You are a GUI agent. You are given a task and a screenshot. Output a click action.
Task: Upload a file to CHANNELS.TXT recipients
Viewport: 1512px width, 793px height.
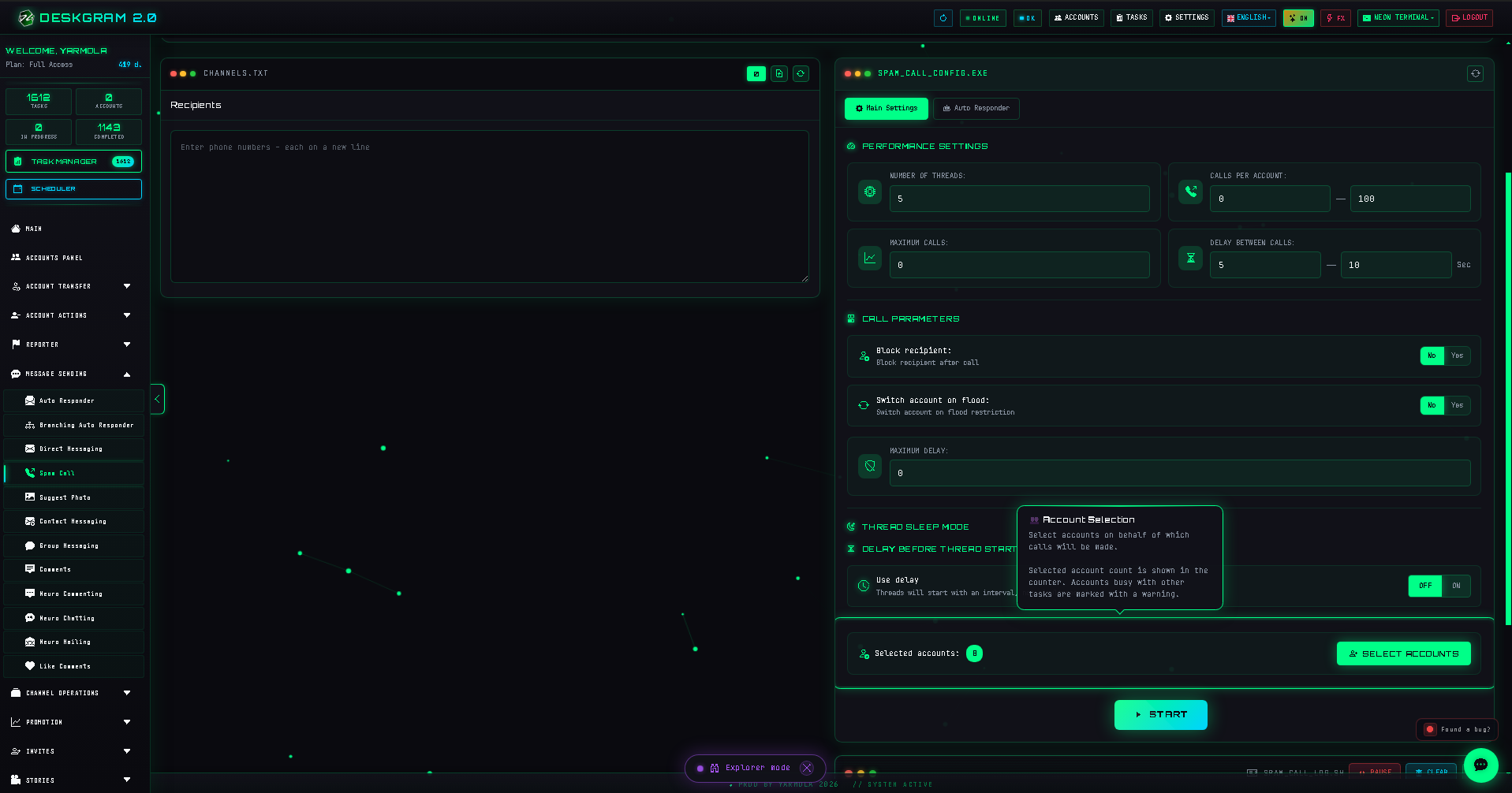[x=779, y=73]
